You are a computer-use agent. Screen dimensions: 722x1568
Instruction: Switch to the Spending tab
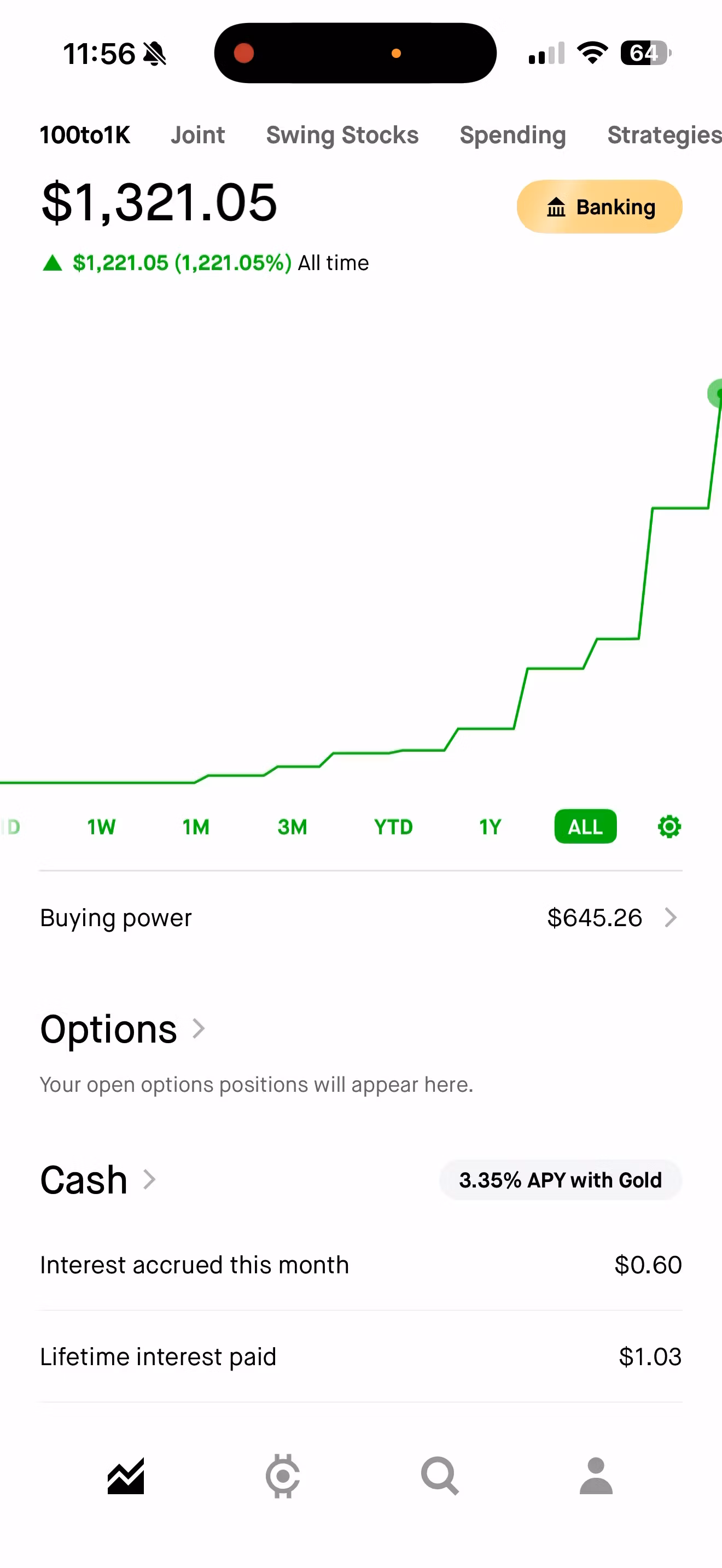(513, 135)
